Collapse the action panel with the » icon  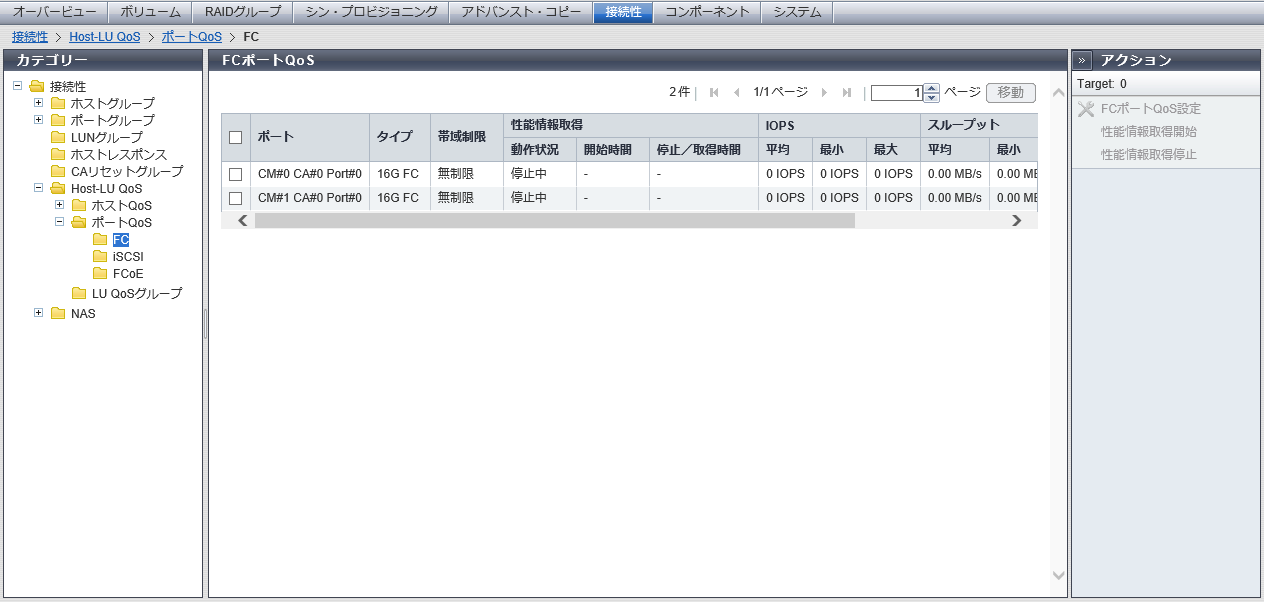coord(1082,60)
